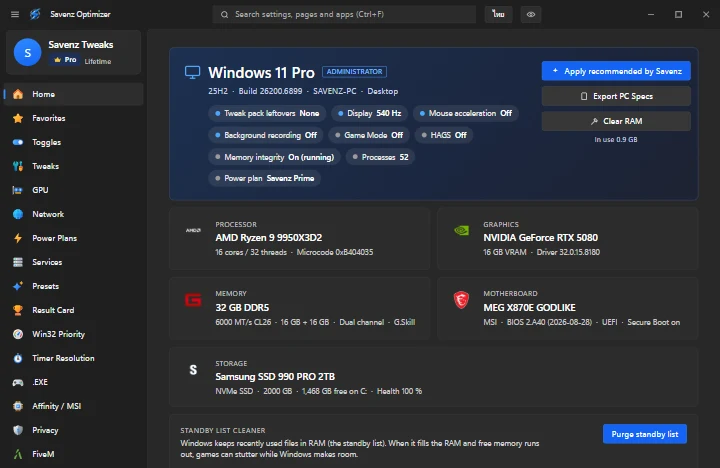Click AMD Ryzen 9 9950X3D2 text
Image resolution: width=720 pixels, height=468 pixels.
pos(269,238)
